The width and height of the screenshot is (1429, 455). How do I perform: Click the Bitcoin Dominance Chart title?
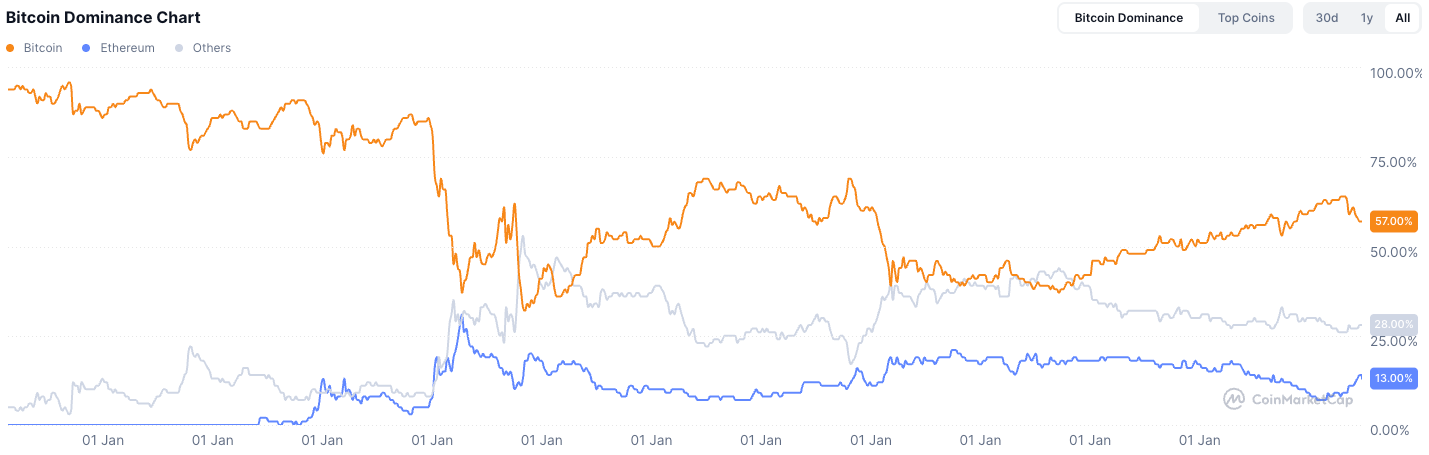click(103, 18)
